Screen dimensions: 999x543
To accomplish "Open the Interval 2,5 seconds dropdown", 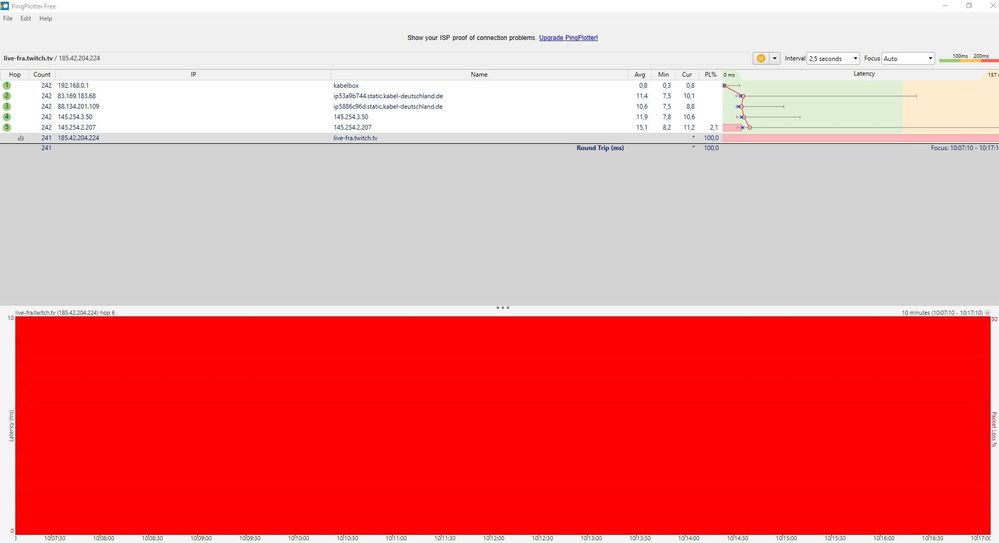I will pyautogui.click(x=833, y=58).
